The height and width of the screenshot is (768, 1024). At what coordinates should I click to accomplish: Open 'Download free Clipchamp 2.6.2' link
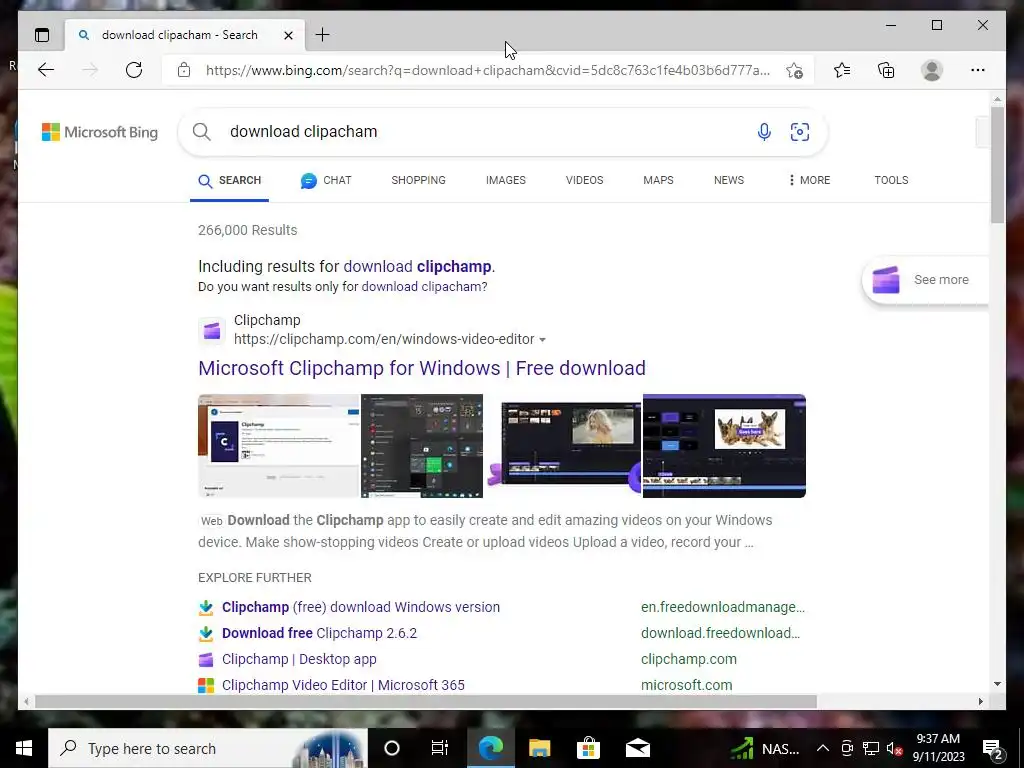319,633
